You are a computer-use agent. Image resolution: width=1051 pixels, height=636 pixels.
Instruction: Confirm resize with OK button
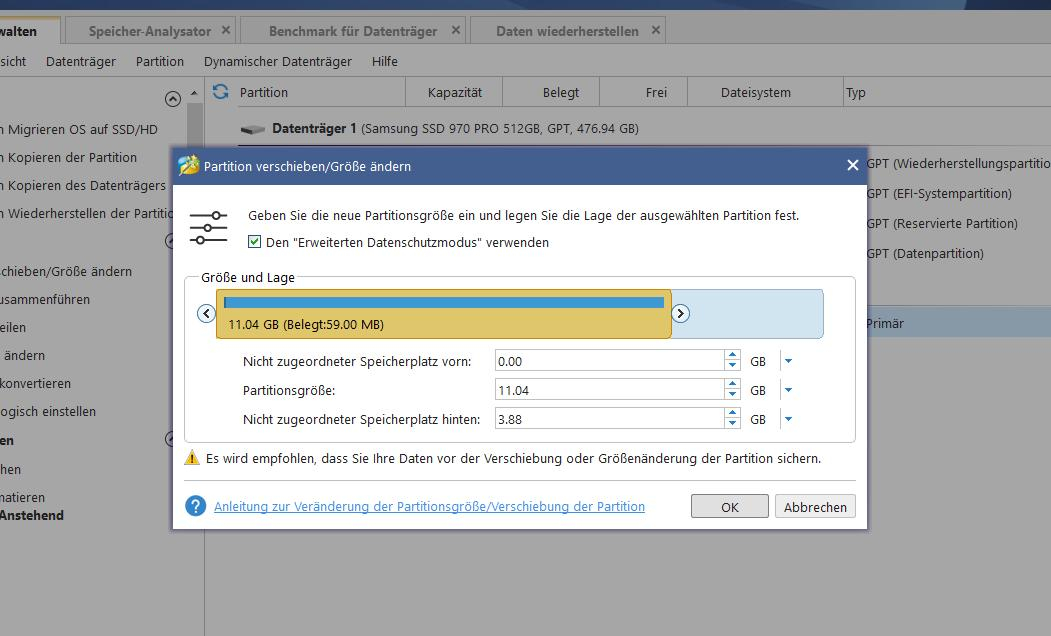coord(729,506)
